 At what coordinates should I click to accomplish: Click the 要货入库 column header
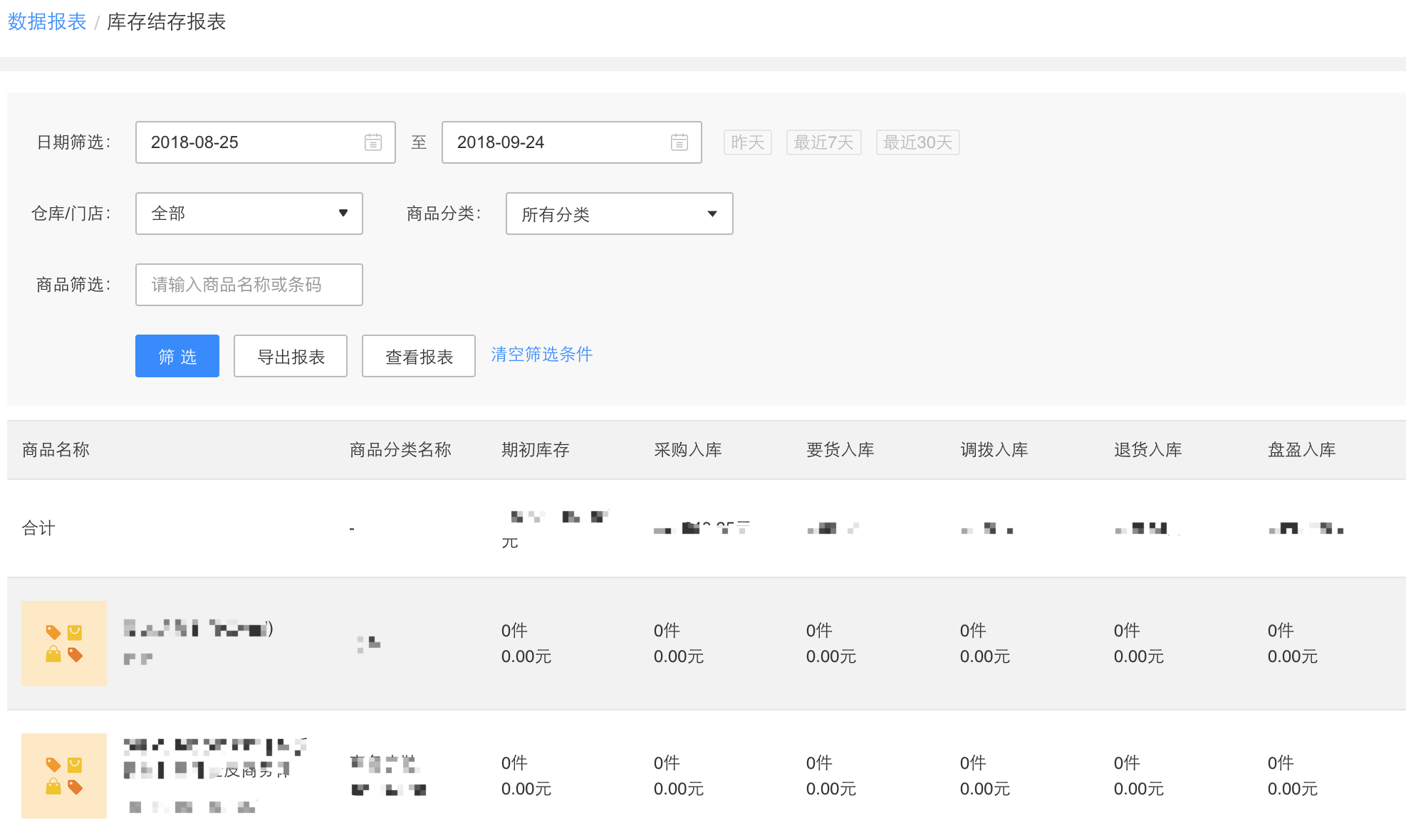(x=840, y=450)
